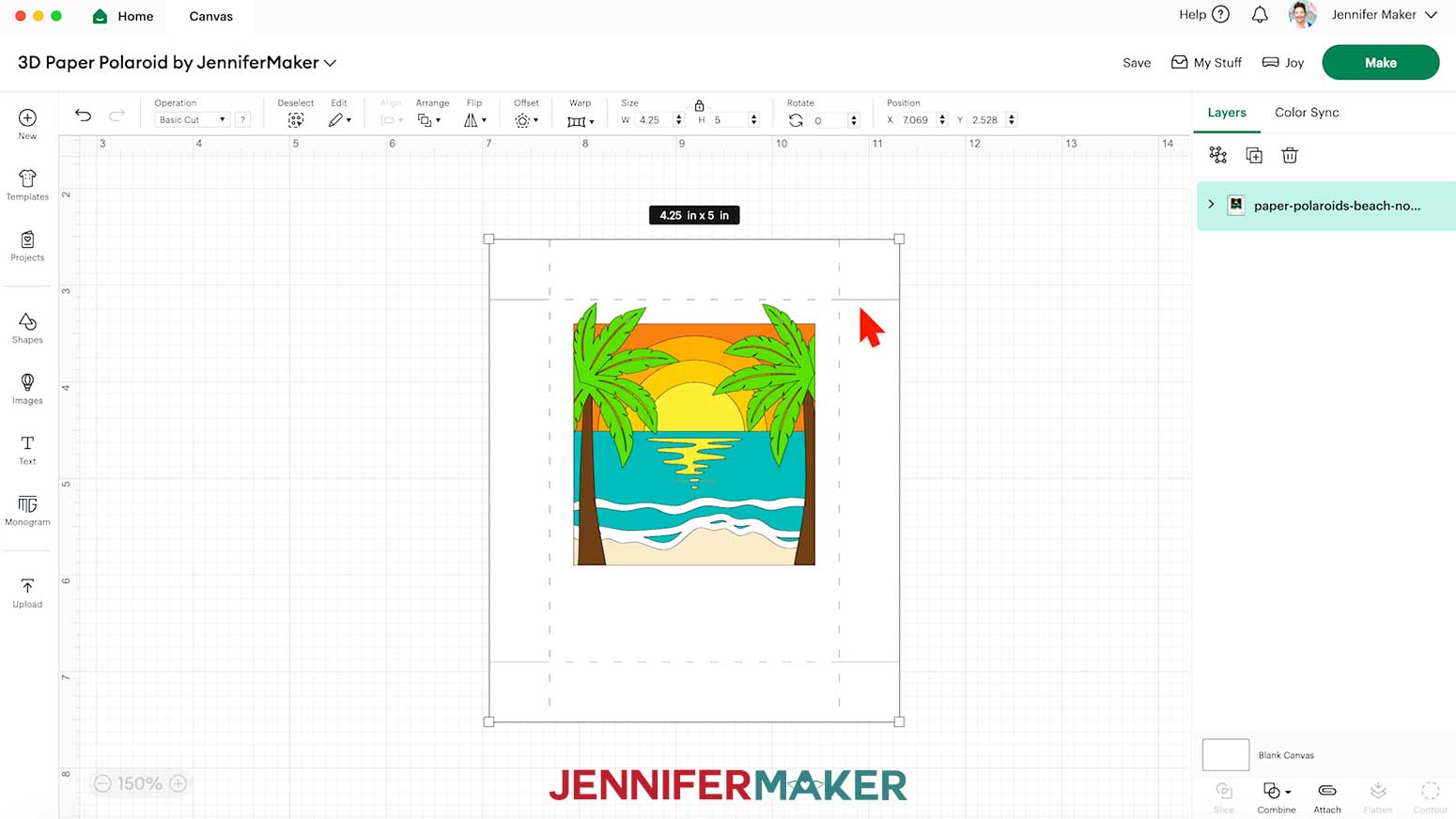Adjust the Height stepper arrows
Viewport: 1456px width, 819px height.
(753, 120)
